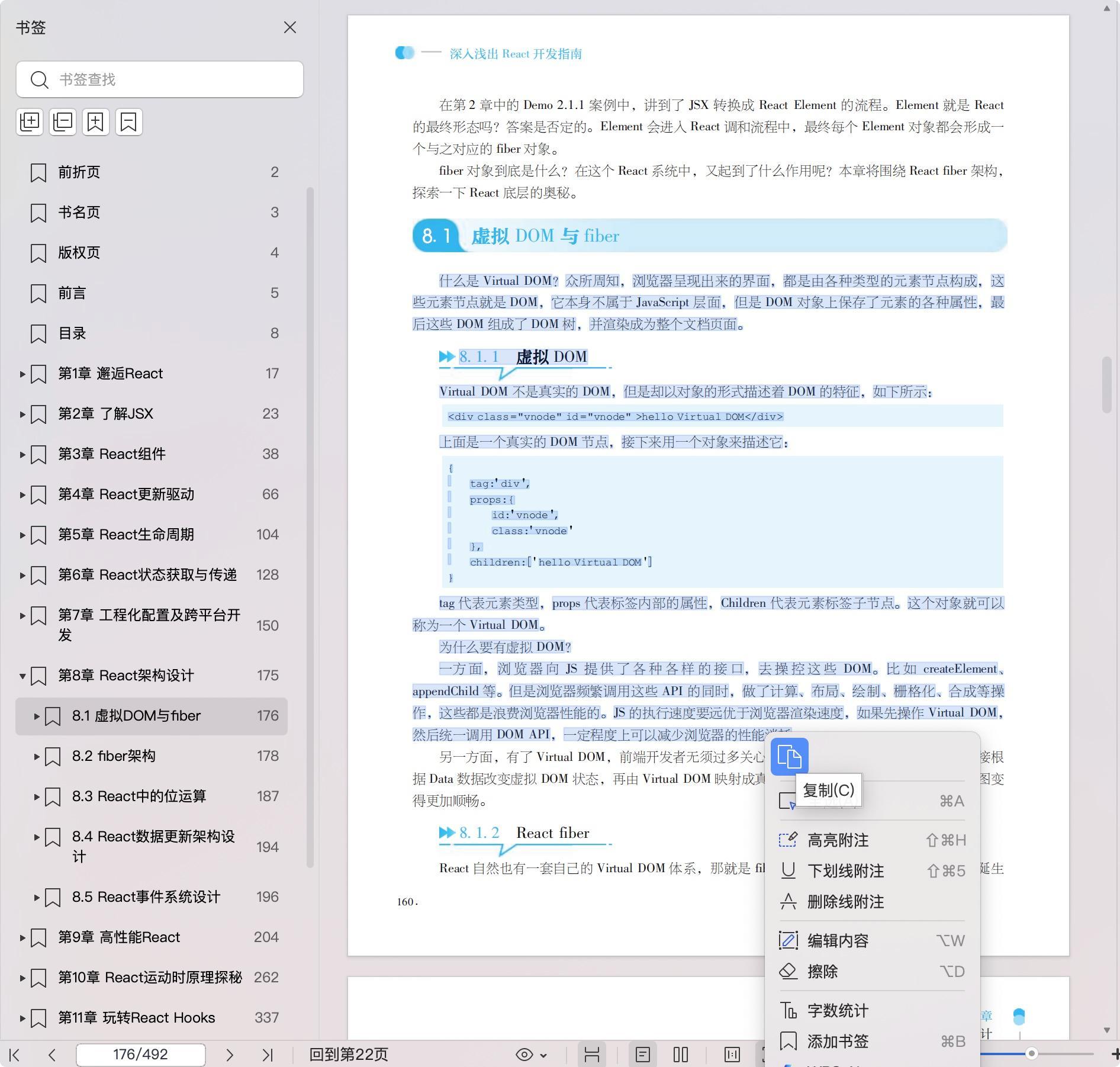Expand the 8.2 fiber架构 bookmark
Screen dimensions: 1120x1067
point(37,756)
